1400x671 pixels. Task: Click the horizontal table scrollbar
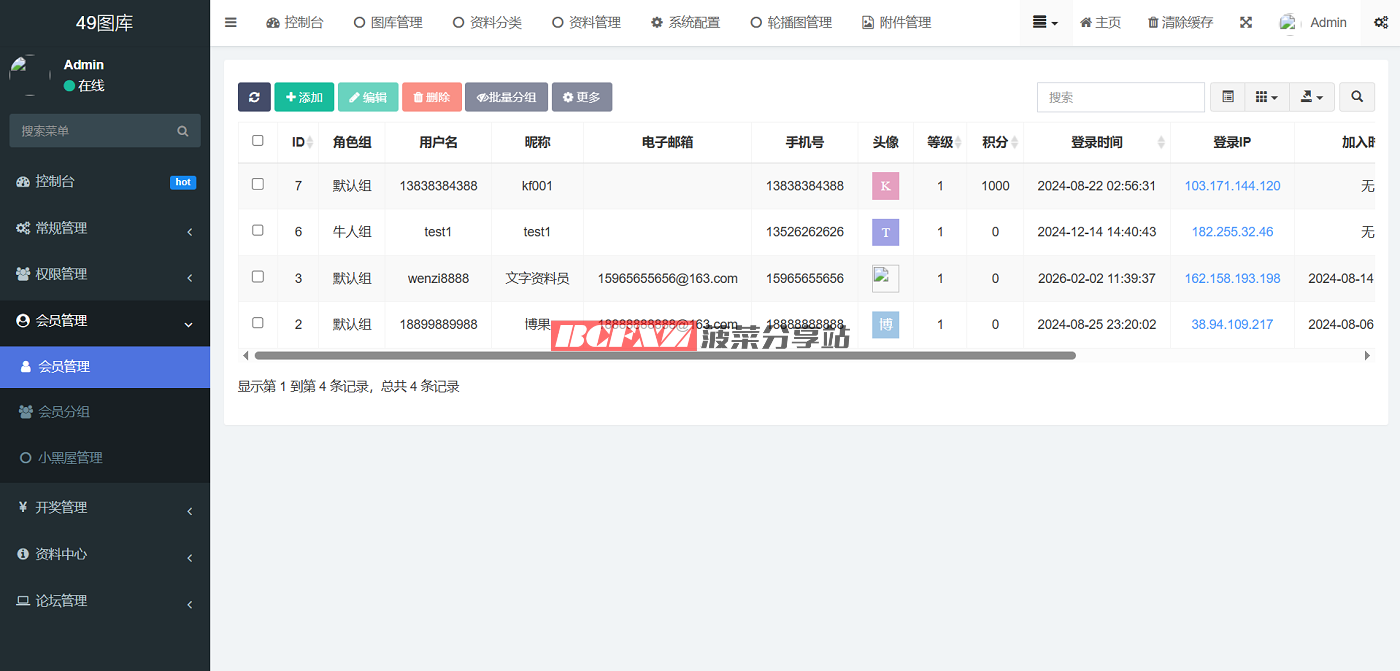[665, 355]
